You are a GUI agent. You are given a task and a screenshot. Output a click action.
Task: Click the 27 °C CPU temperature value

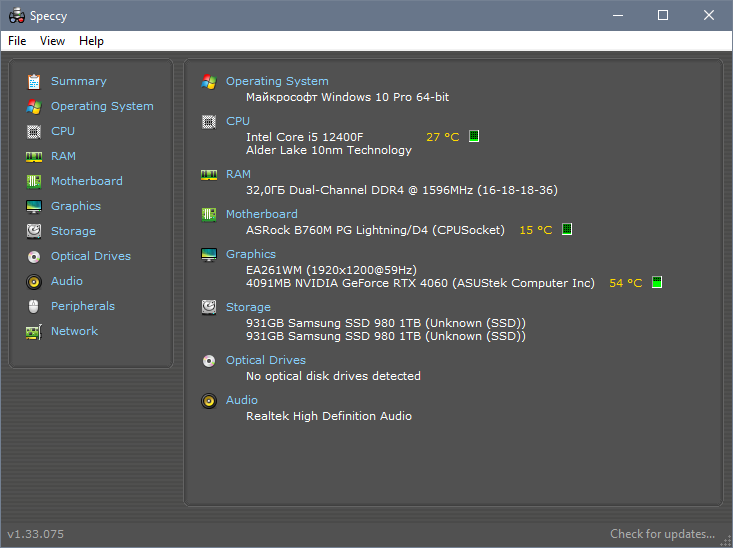[442, 137]
